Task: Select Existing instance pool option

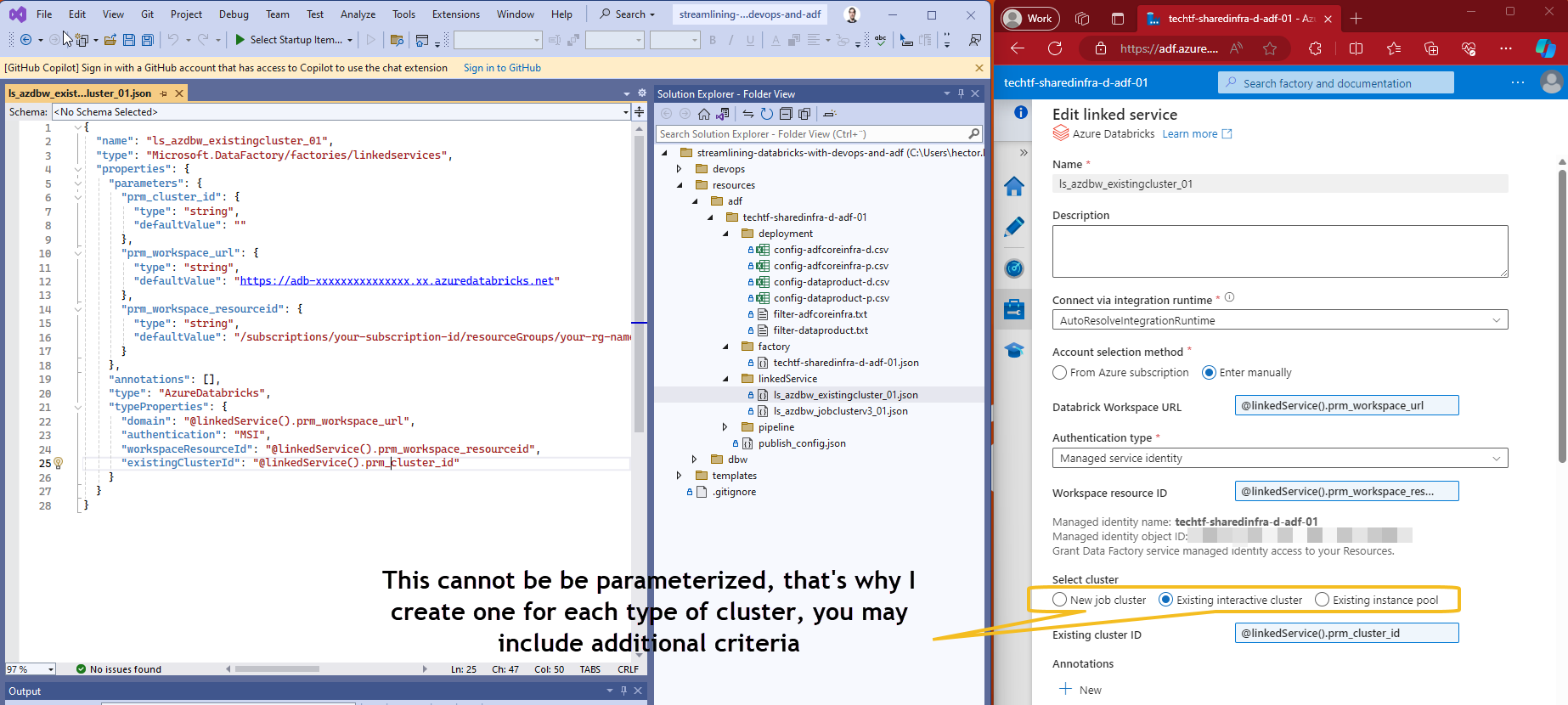Action: coord(1323,600)
